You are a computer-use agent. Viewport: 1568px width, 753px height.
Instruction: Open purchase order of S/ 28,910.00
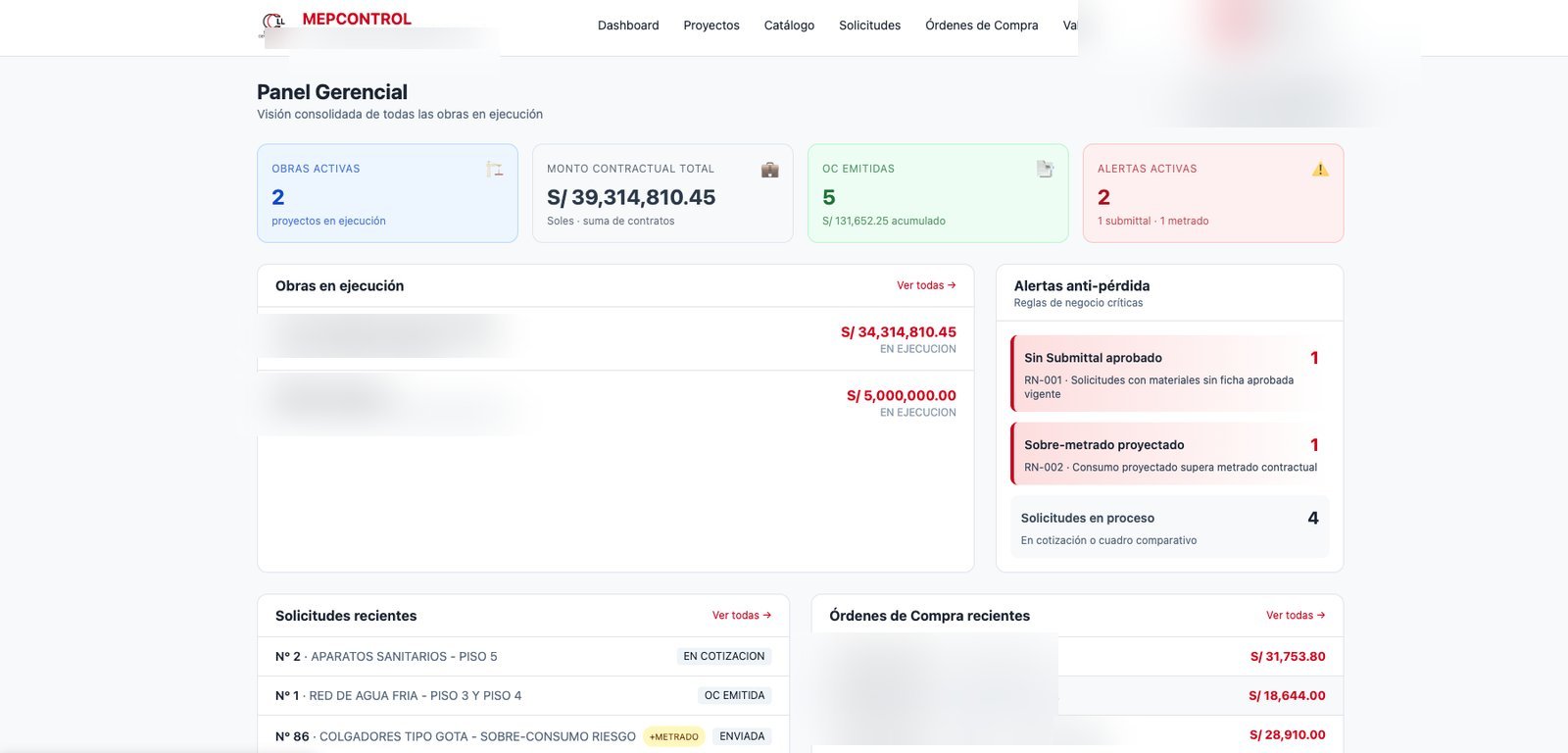tap(1077, 735)
